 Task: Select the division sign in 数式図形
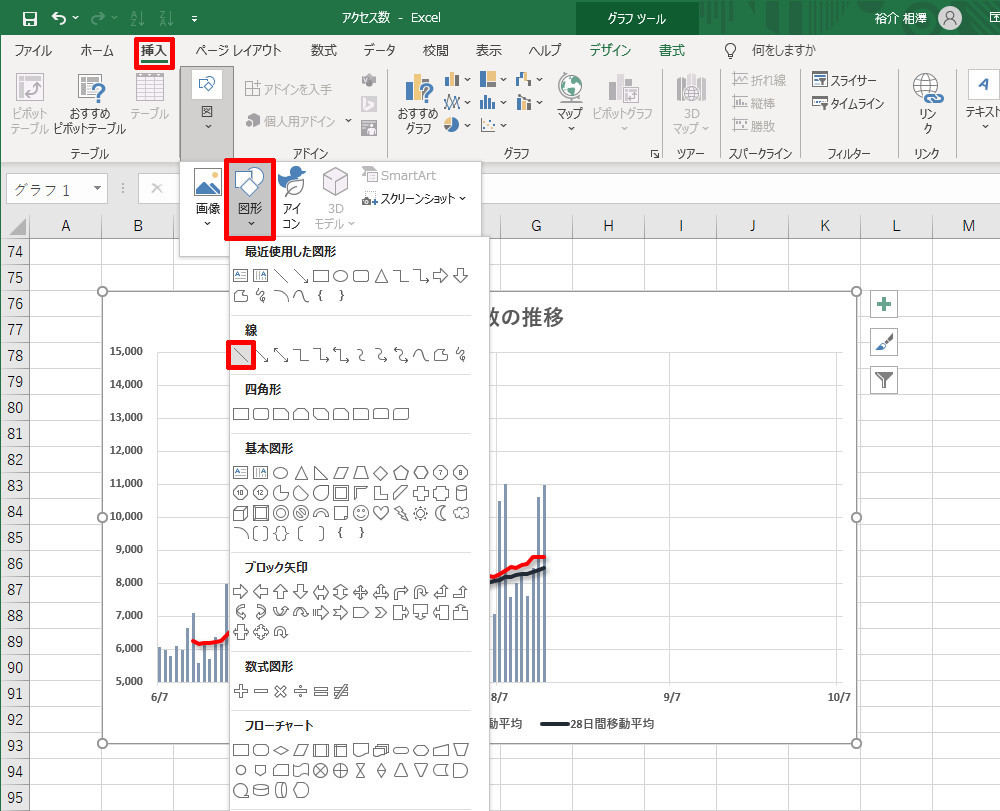(x=300, y=690)
